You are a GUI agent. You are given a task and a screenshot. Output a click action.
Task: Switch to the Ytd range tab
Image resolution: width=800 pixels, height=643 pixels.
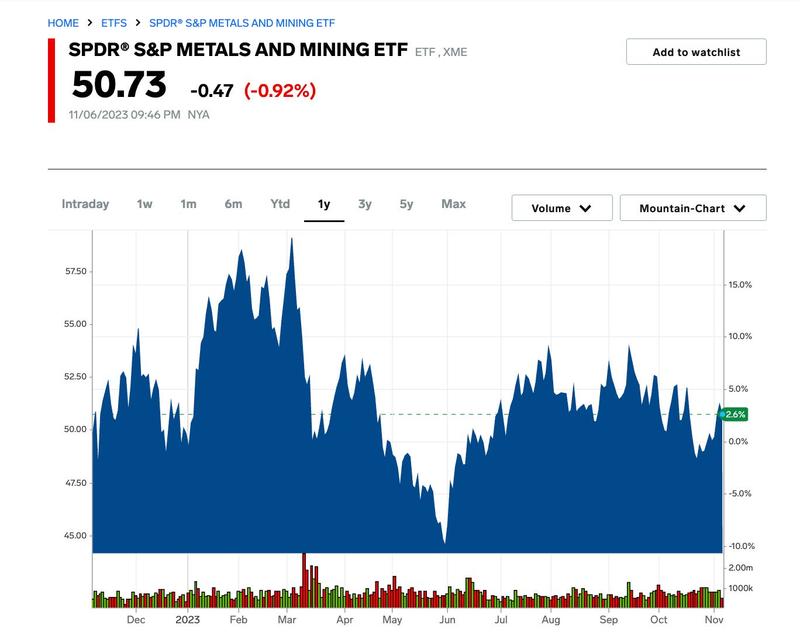point(280,204)
